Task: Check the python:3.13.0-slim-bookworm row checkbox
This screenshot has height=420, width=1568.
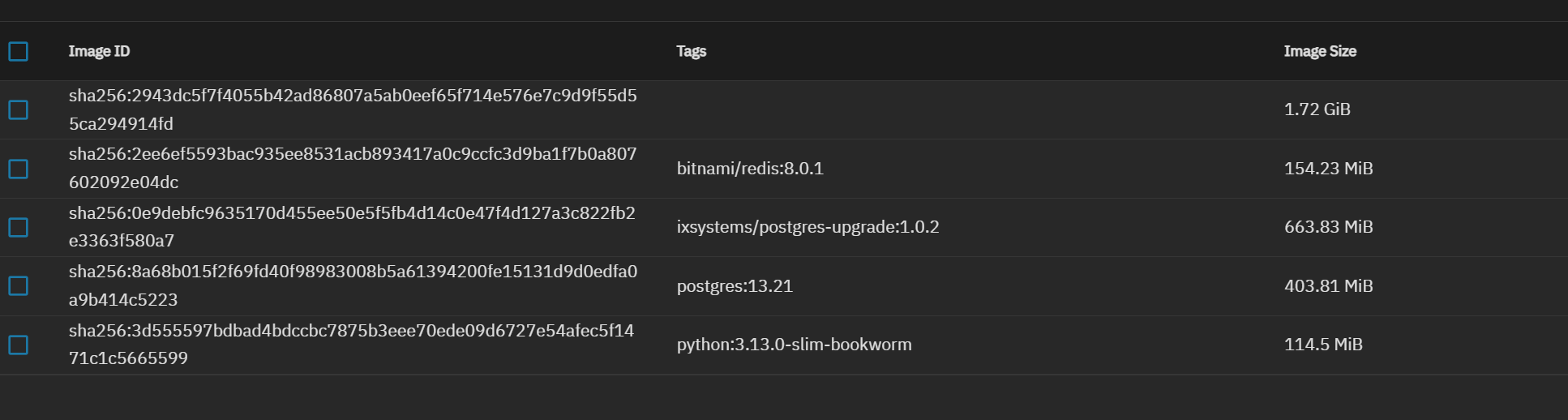Action: (x=18, y=345)
